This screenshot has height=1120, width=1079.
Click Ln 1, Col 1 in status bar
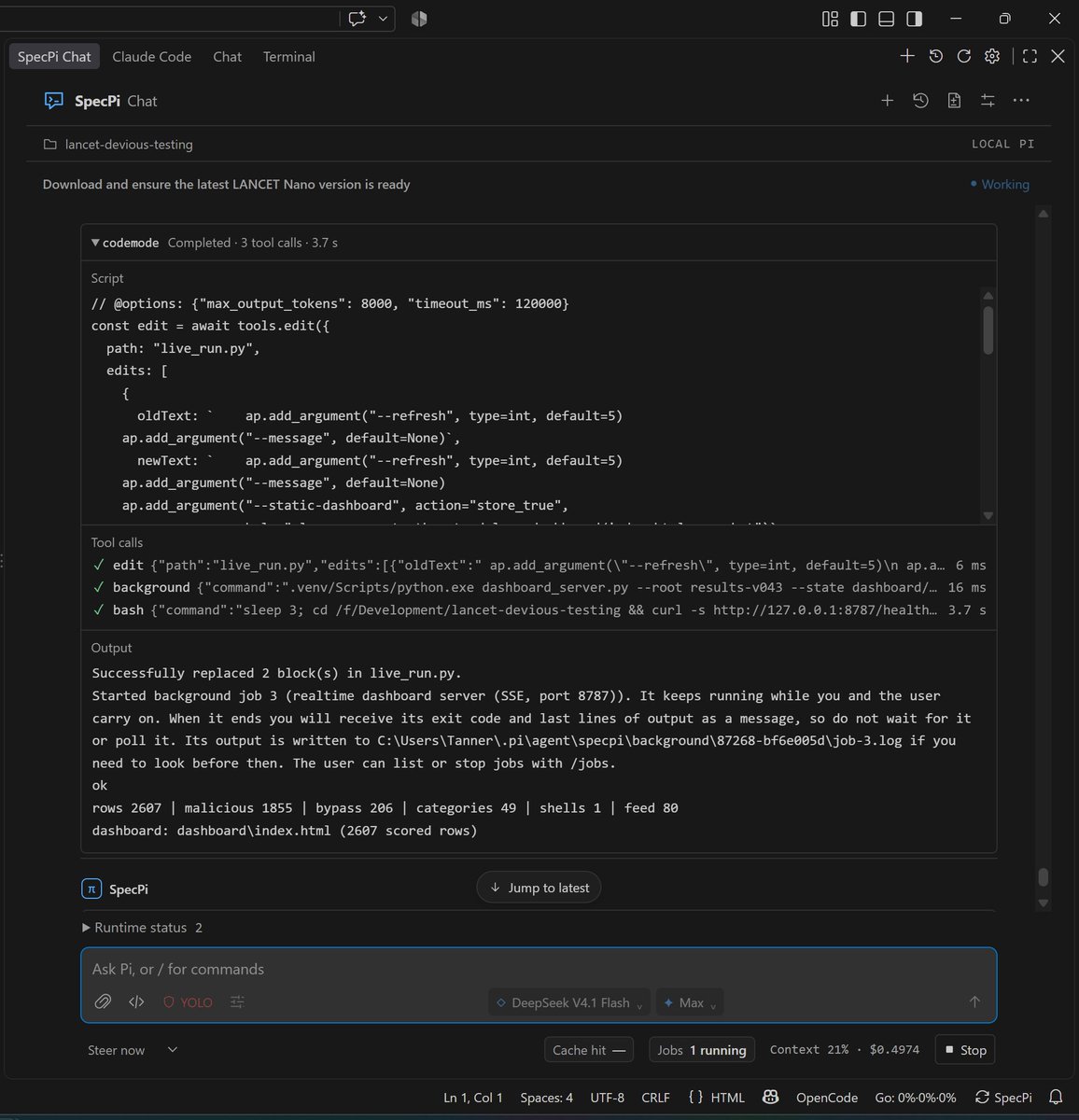point(473,1098)
